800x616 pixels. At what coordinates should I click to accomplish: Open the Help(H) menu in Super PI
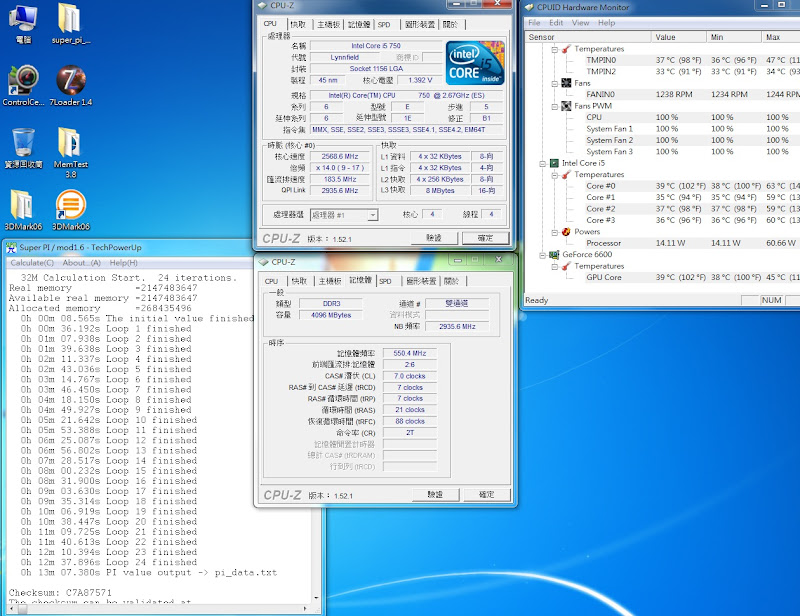coord(123,263)
